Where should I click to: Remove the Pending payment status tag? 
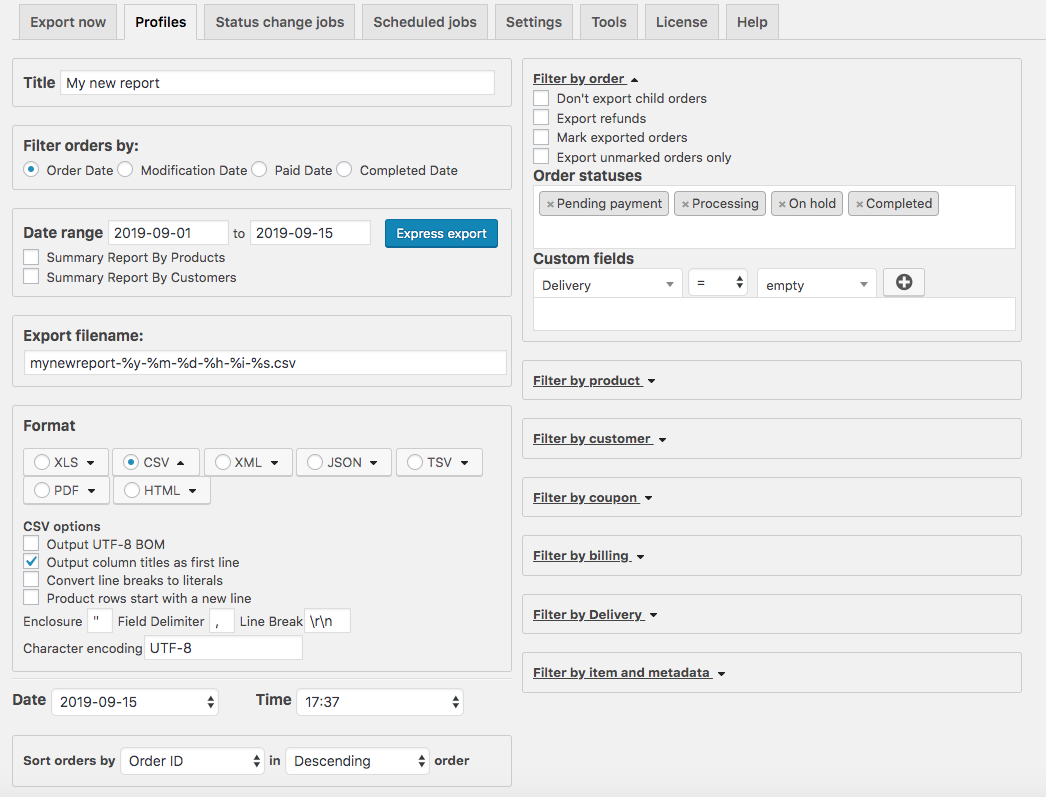point(550,204)
